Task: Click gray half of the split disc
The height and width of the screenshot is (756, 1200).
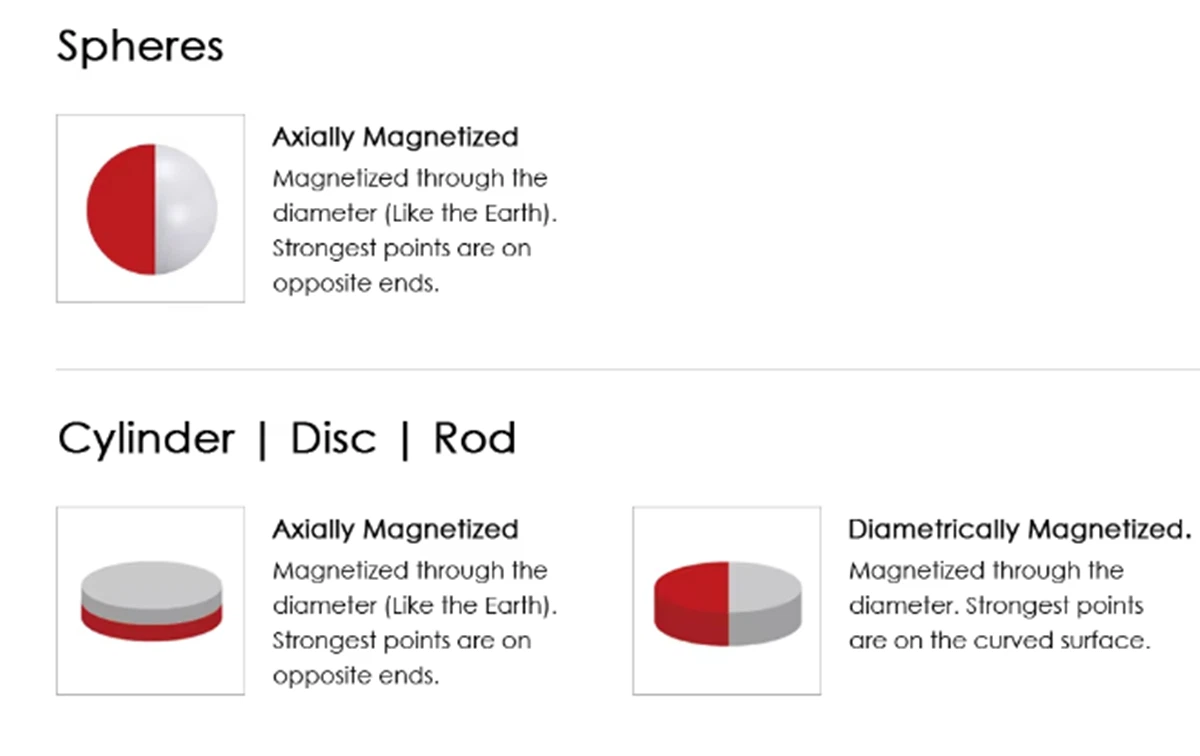Action: click(765, 600)
